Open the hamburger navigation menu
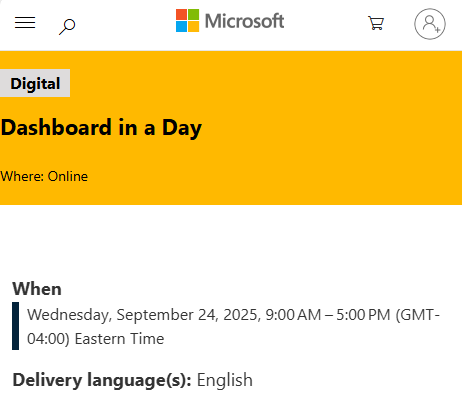This screenshot has width=462, height=403. (x=25, y=23)
